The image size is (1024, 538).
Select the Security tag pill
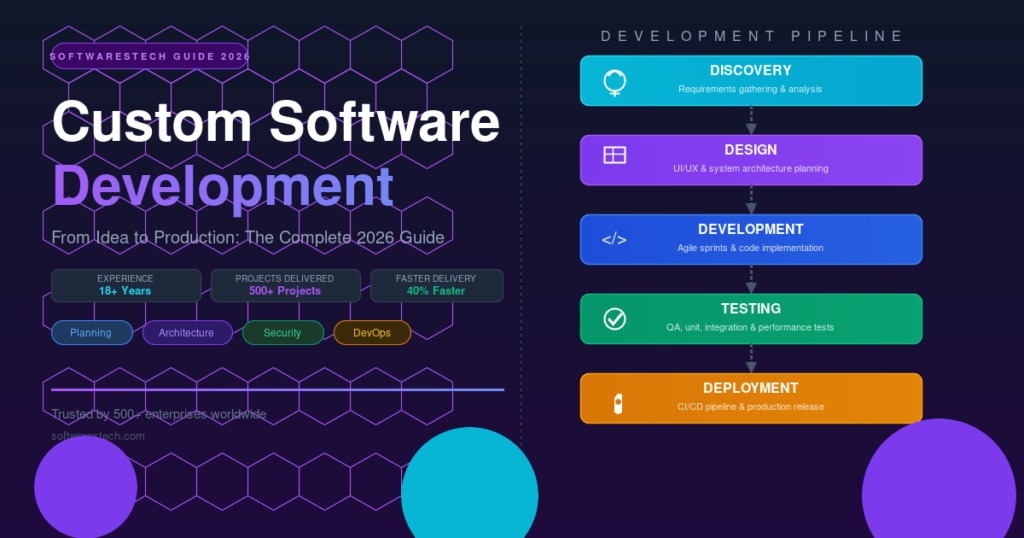[283, 332]
